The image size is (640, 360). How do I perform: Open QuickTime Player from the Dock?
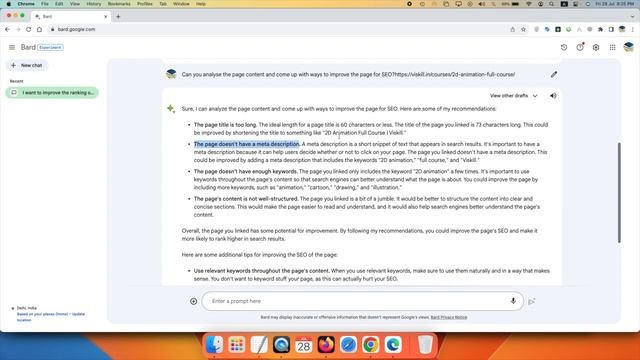click(281, 344)
